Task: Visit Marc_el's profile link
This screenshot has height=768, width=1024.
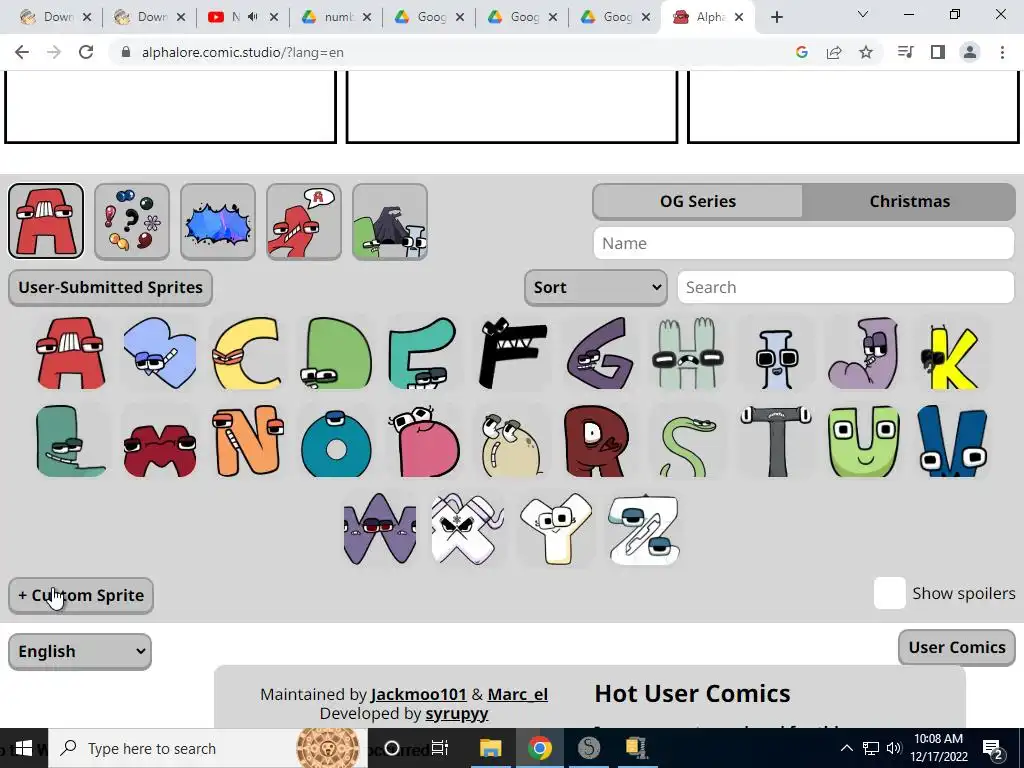Action: pyautogui.click(x=517, y=694)
